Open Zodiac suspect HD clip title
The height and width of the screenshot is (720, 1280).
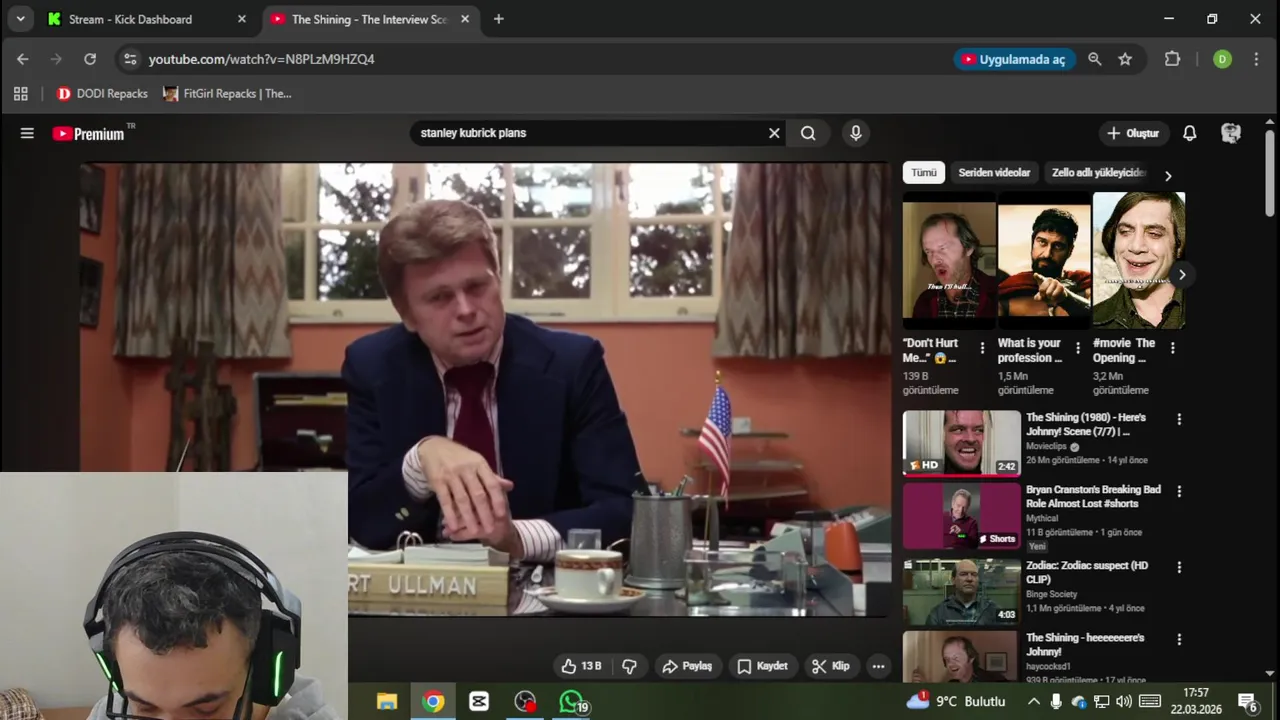pyautogui.click(x=1087, y=572)
